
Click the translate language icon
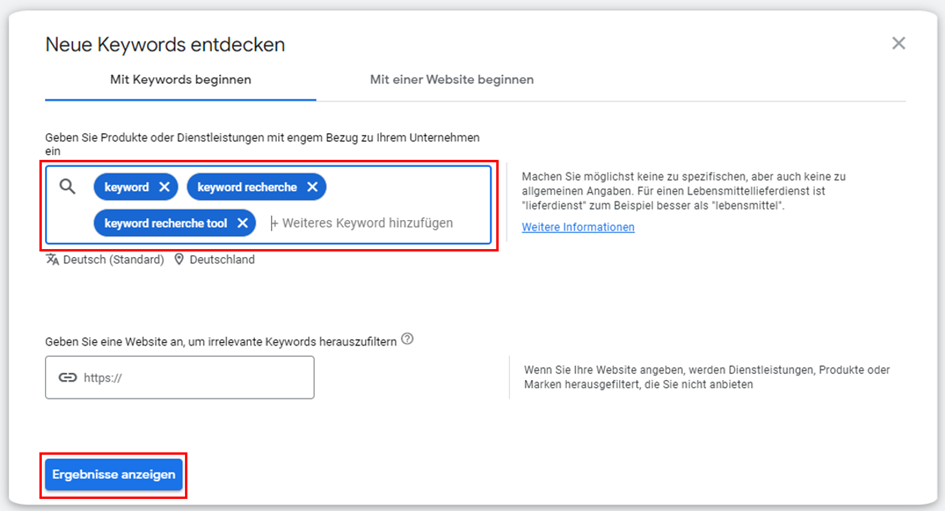click(52, 259)
